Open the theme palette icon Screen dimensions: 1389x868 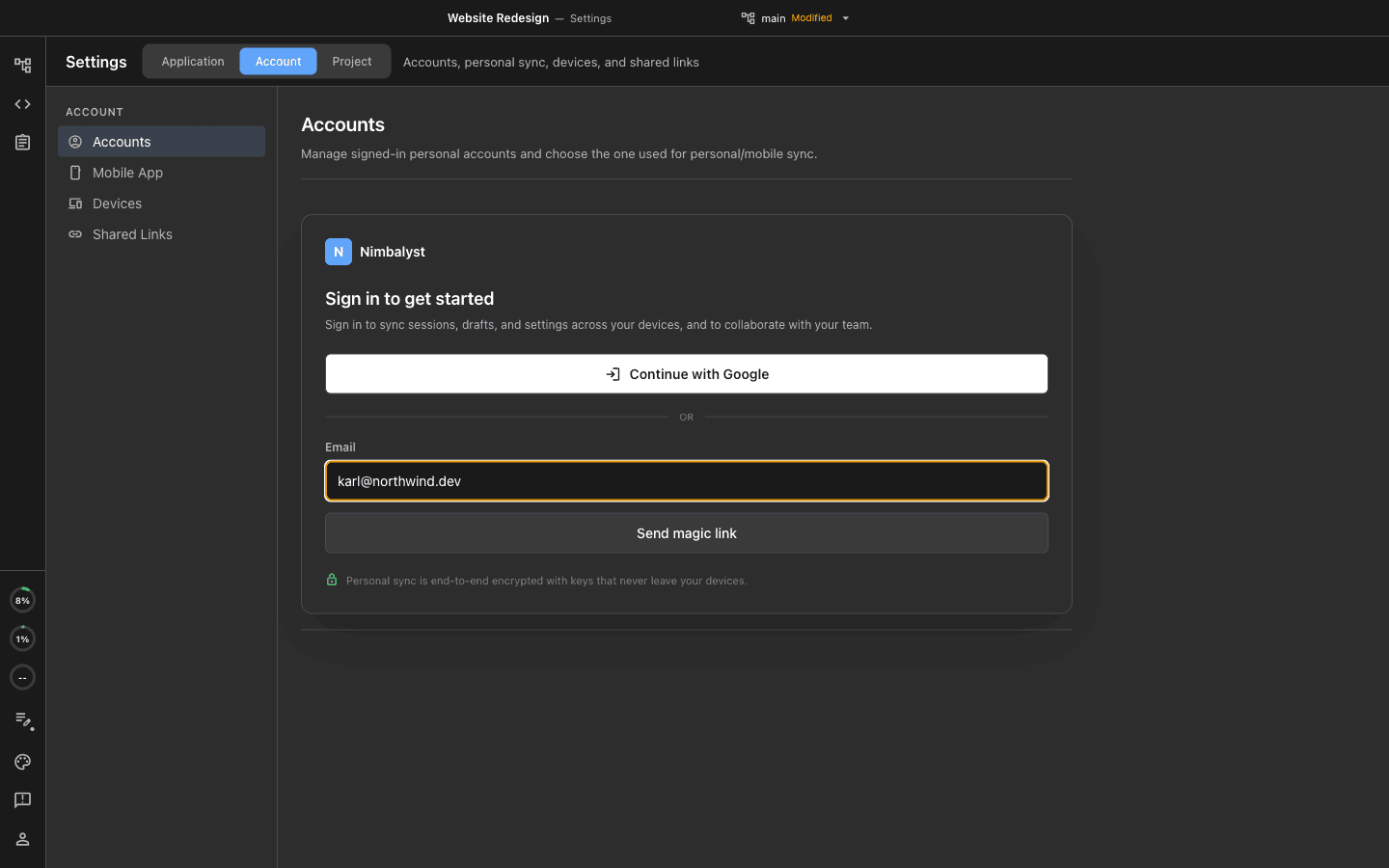[22, 762]
